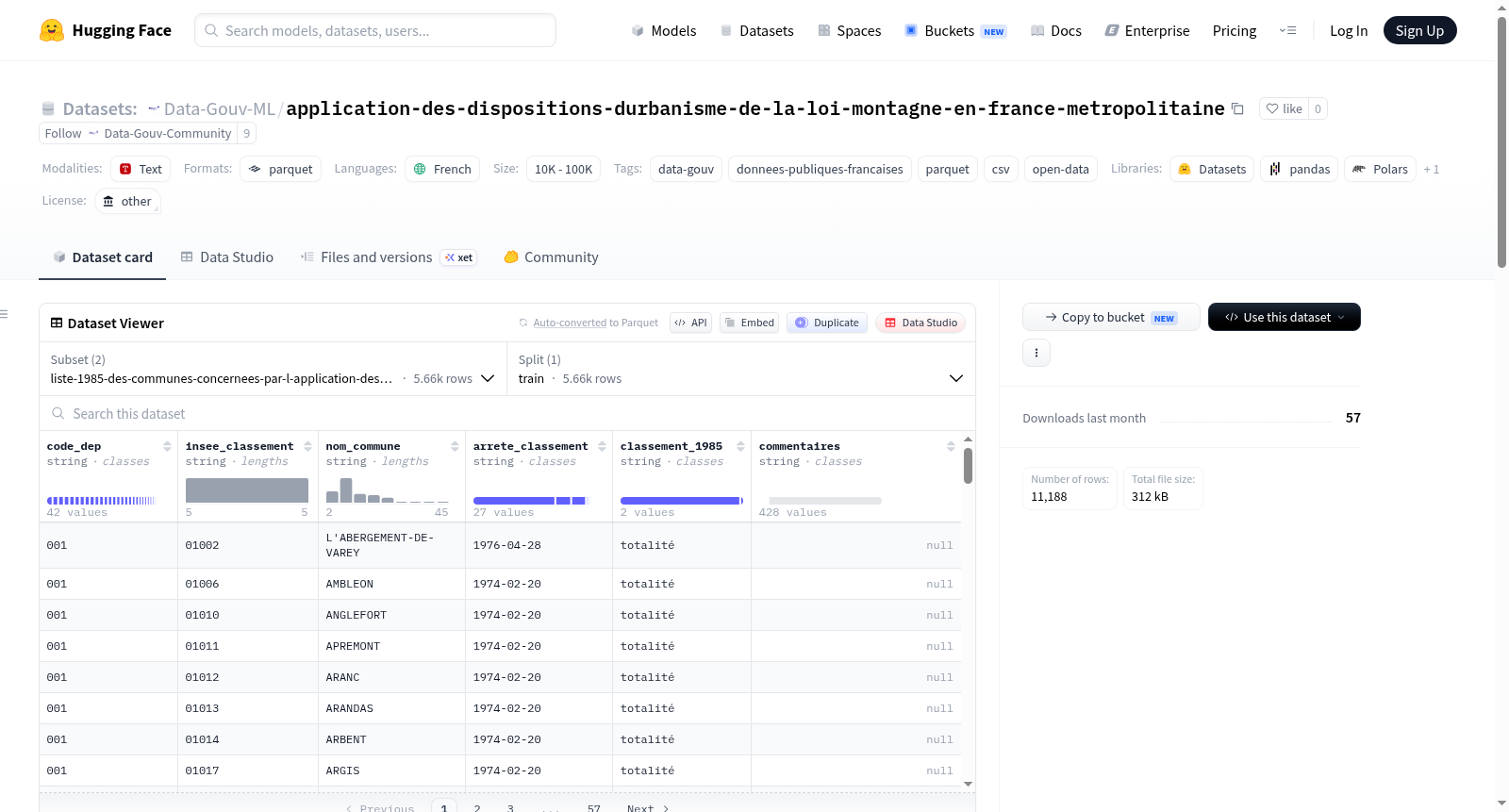Open Data Studio from viewer header
Screen dimensions: 1509x812
click(920, 323)
